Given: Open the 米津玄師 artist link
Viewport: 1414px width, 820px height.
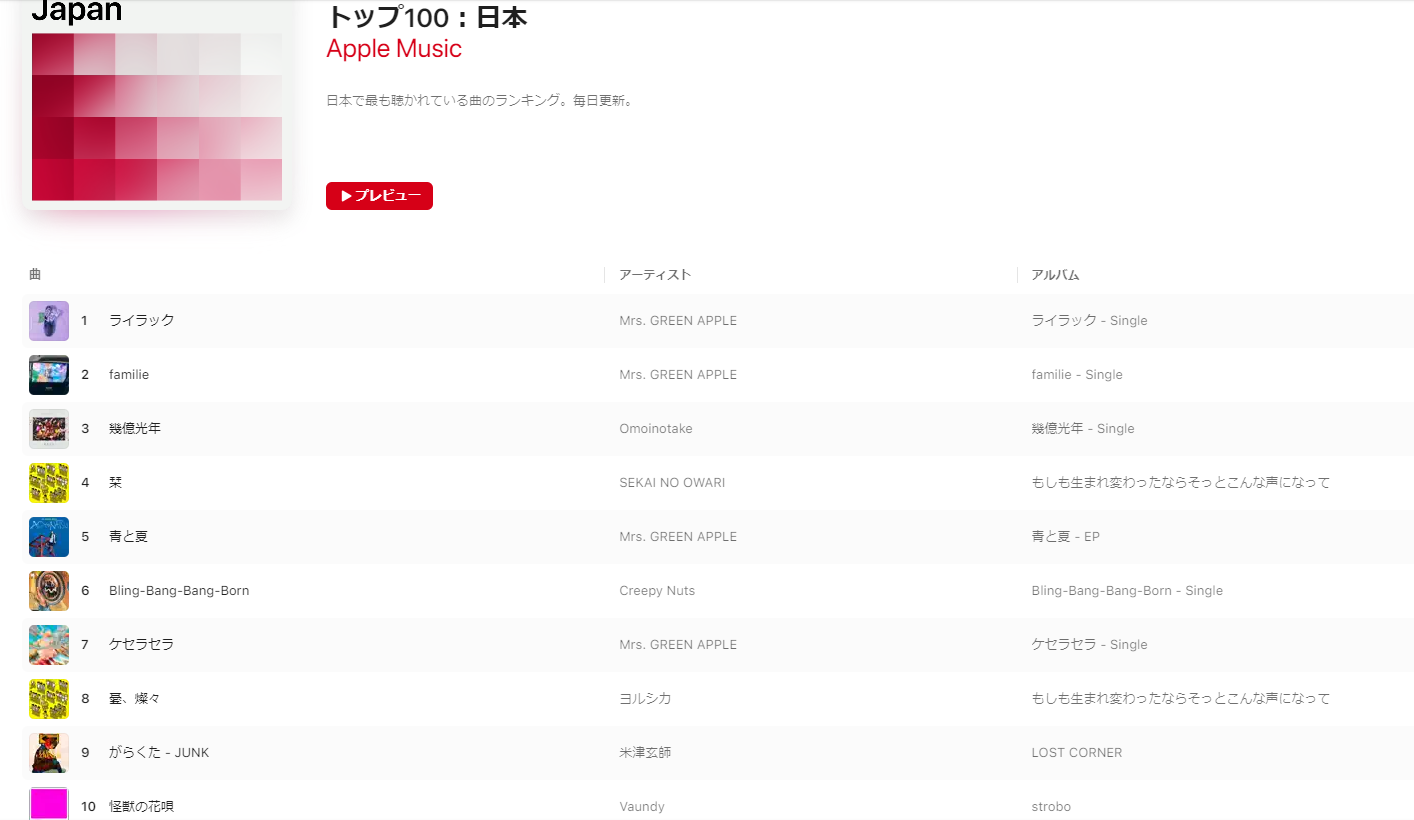Looking at the screenshot, I should pyautogui.click(x=645, y=753).
